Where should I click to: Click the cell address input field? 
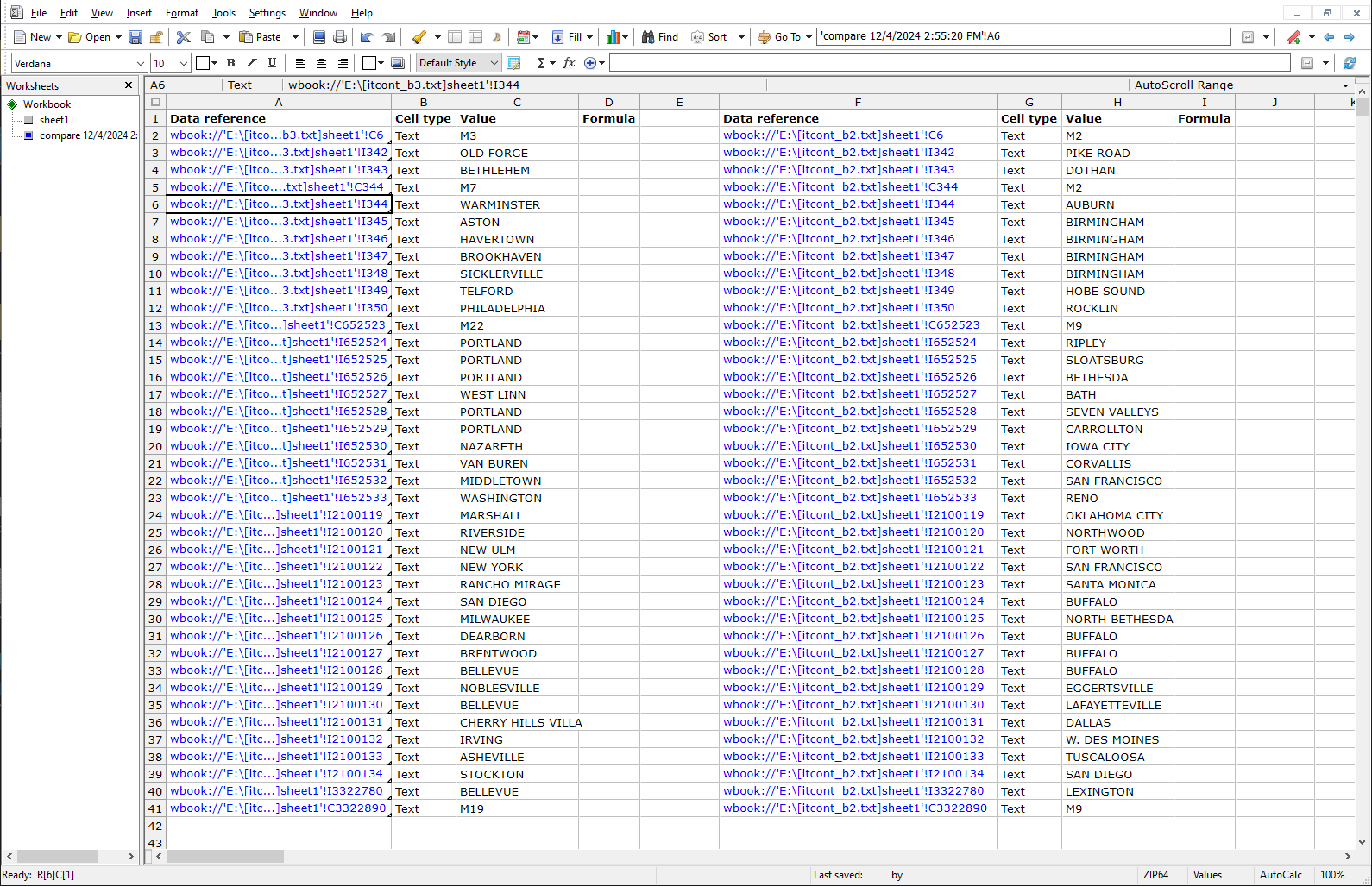(1024, 36)
